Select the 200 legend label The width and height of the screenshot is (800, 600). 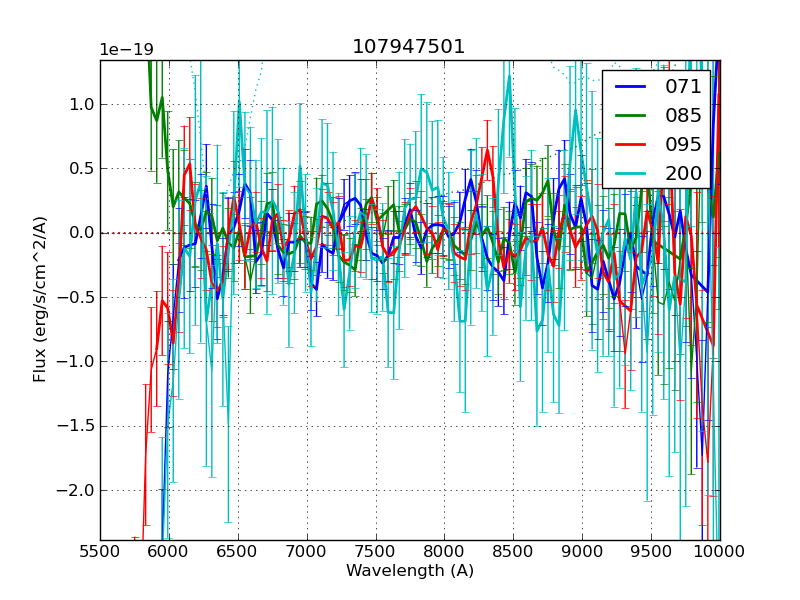tap(683, 173)
